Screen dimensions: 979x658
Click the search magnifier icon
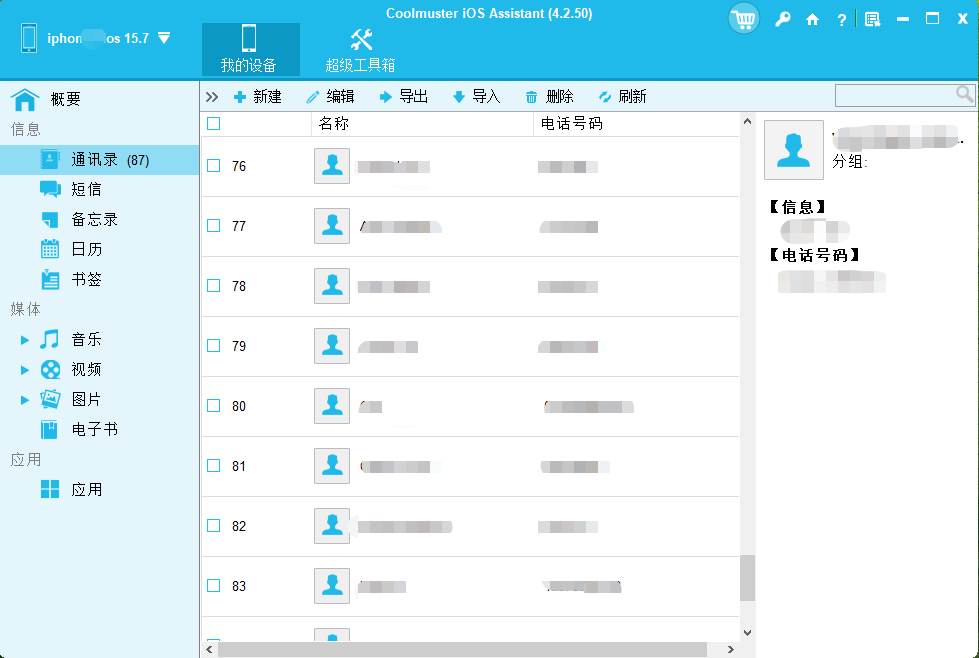965,94
